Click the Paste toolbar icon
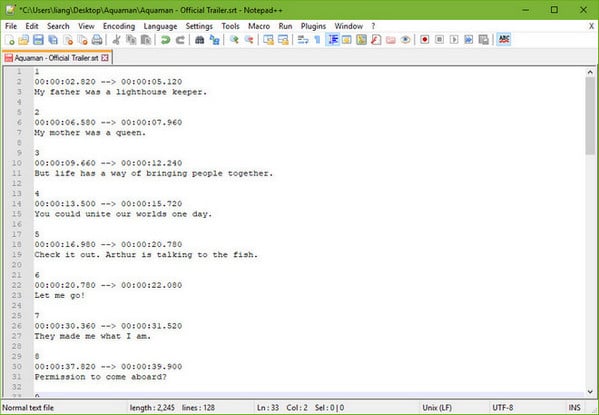The height and width of the screenshot is (415, 599). coord(146,40)
